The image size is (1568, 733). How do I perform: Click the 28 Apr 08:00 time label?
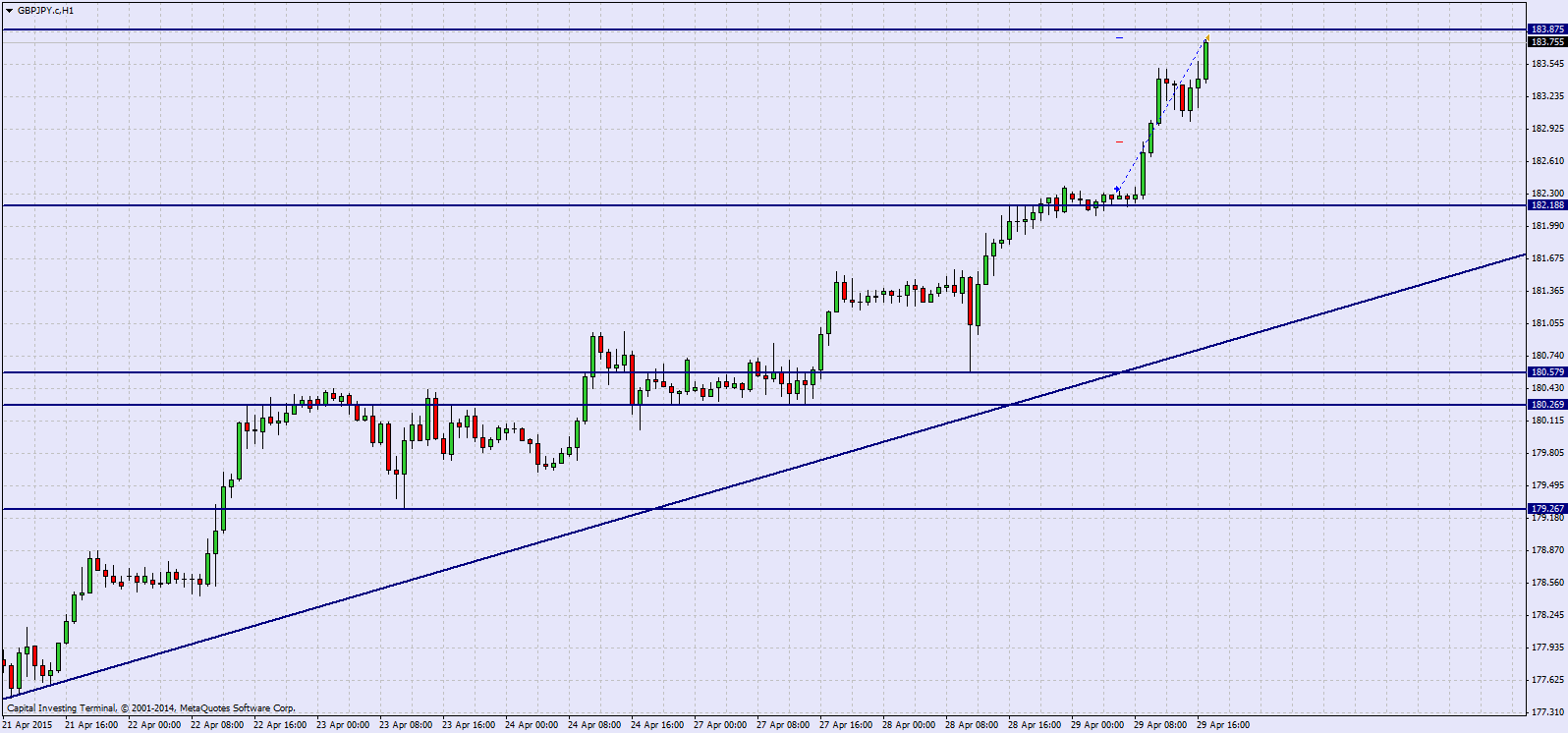tap(972, 725)
